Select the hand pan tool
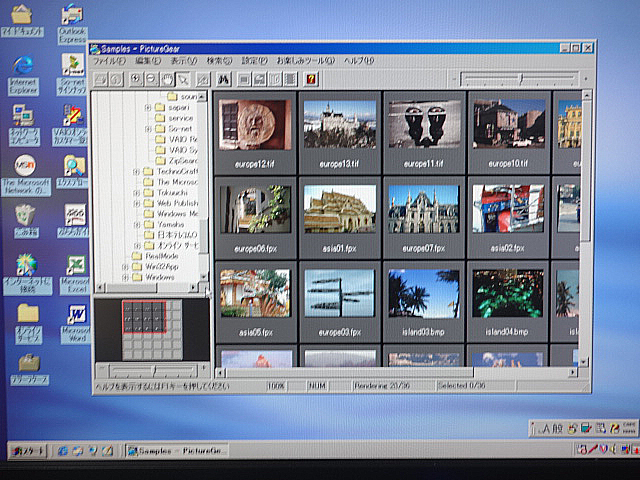The image size is (640, 480). [168, 79]
